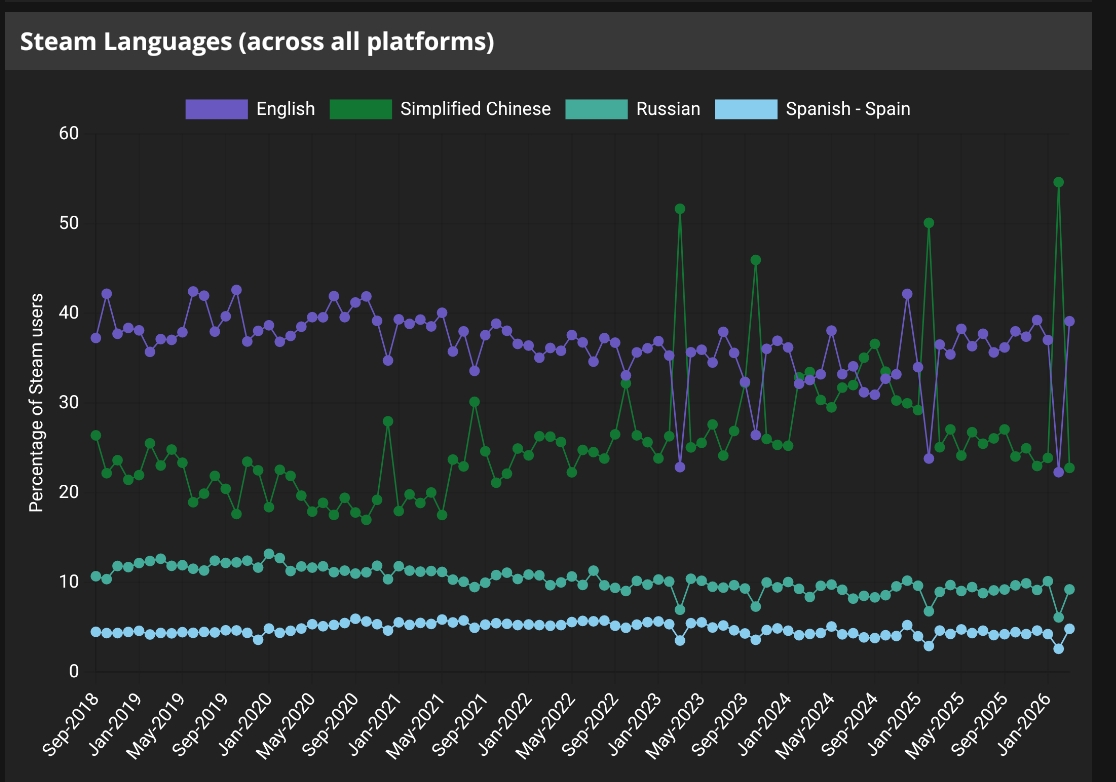Click the first Simplified Chinese data point
Viewport: 1116px width, 782px height.
click(x=96, y=435)
